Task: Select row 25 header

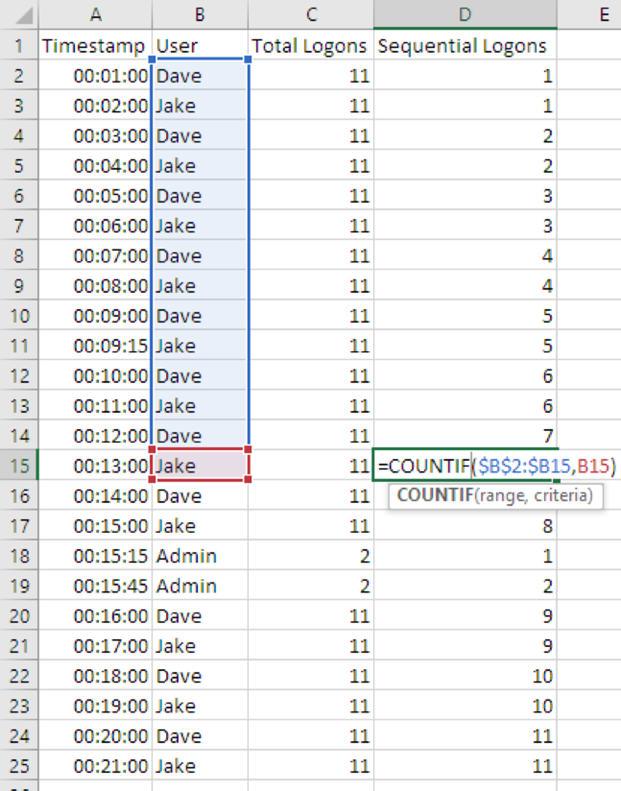Action: [x=18, y=766]
